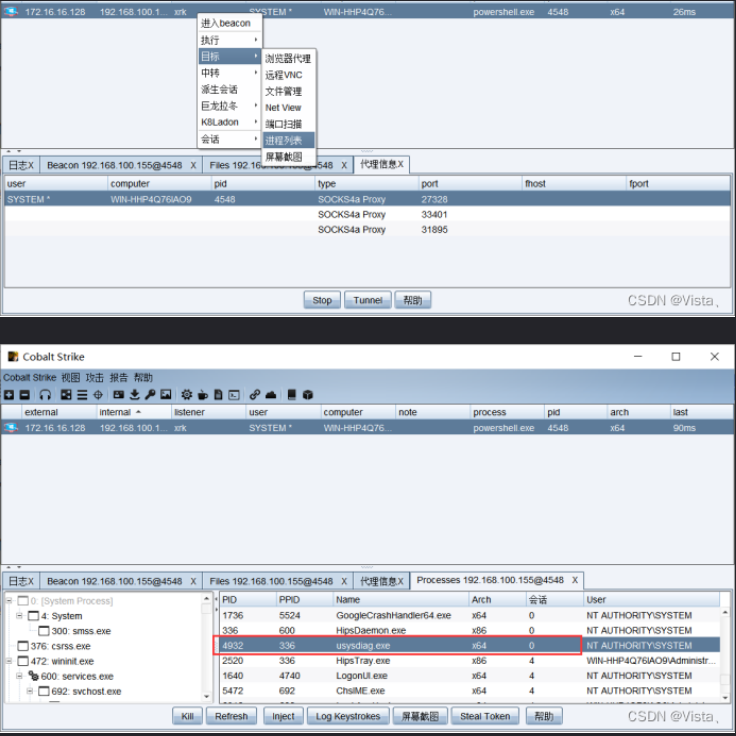
Task: Click the gear icon beside 600: services.exe
Action: pyautogui.click(x=33, y=676)
